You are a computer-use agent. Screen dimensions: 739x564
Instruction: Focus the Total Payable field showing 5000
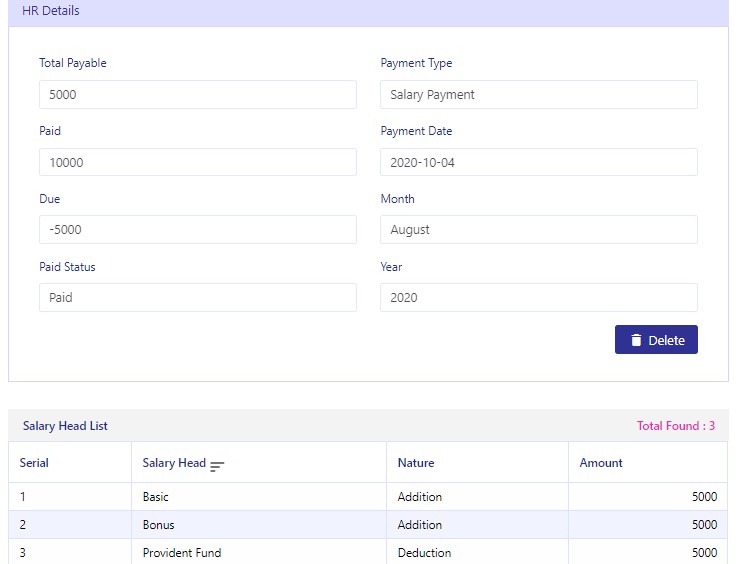click(x=198, y=95)
